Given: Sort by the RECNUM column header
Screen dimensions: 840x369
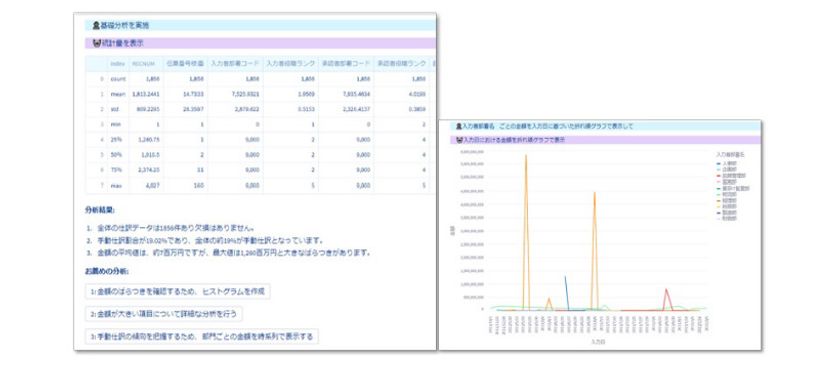Looking at the screenshot, I should pyautogui.click(x=144, y=64).
